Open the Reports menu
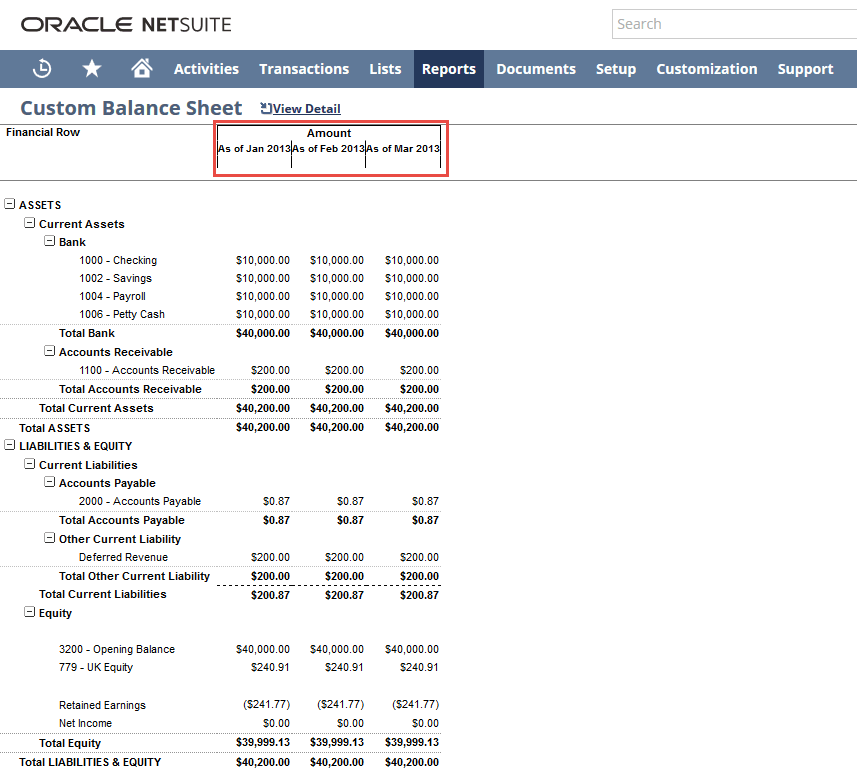The image size is (857, 777). tap(449, 69)
